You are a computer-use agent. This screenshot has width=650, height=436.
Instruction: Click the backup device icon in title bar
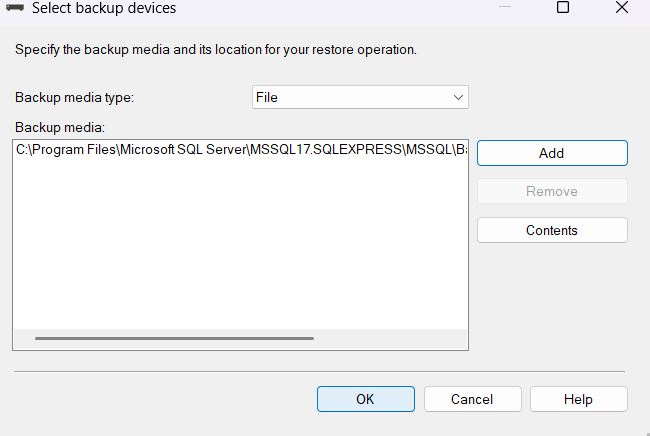click(x=15, y=9)
